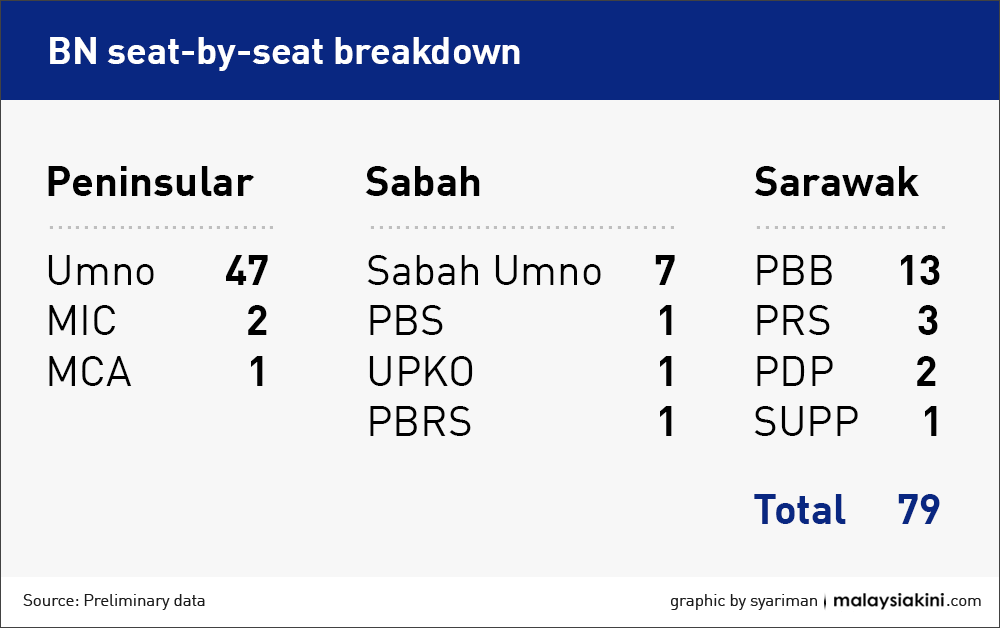Select the Sabah Umno entry

click(x=484, y=271)
